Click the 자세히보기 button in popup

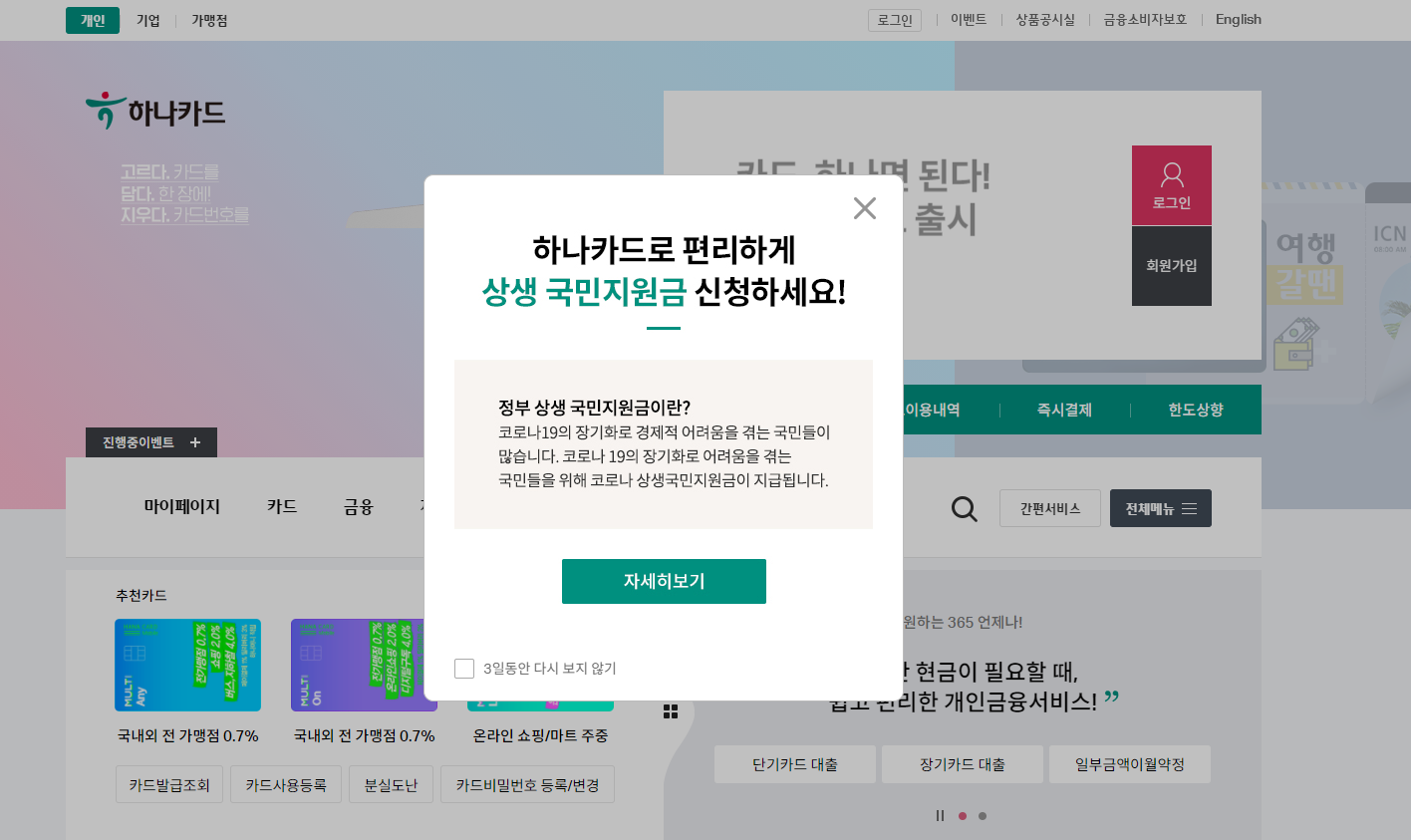click(x=664, y=581)
